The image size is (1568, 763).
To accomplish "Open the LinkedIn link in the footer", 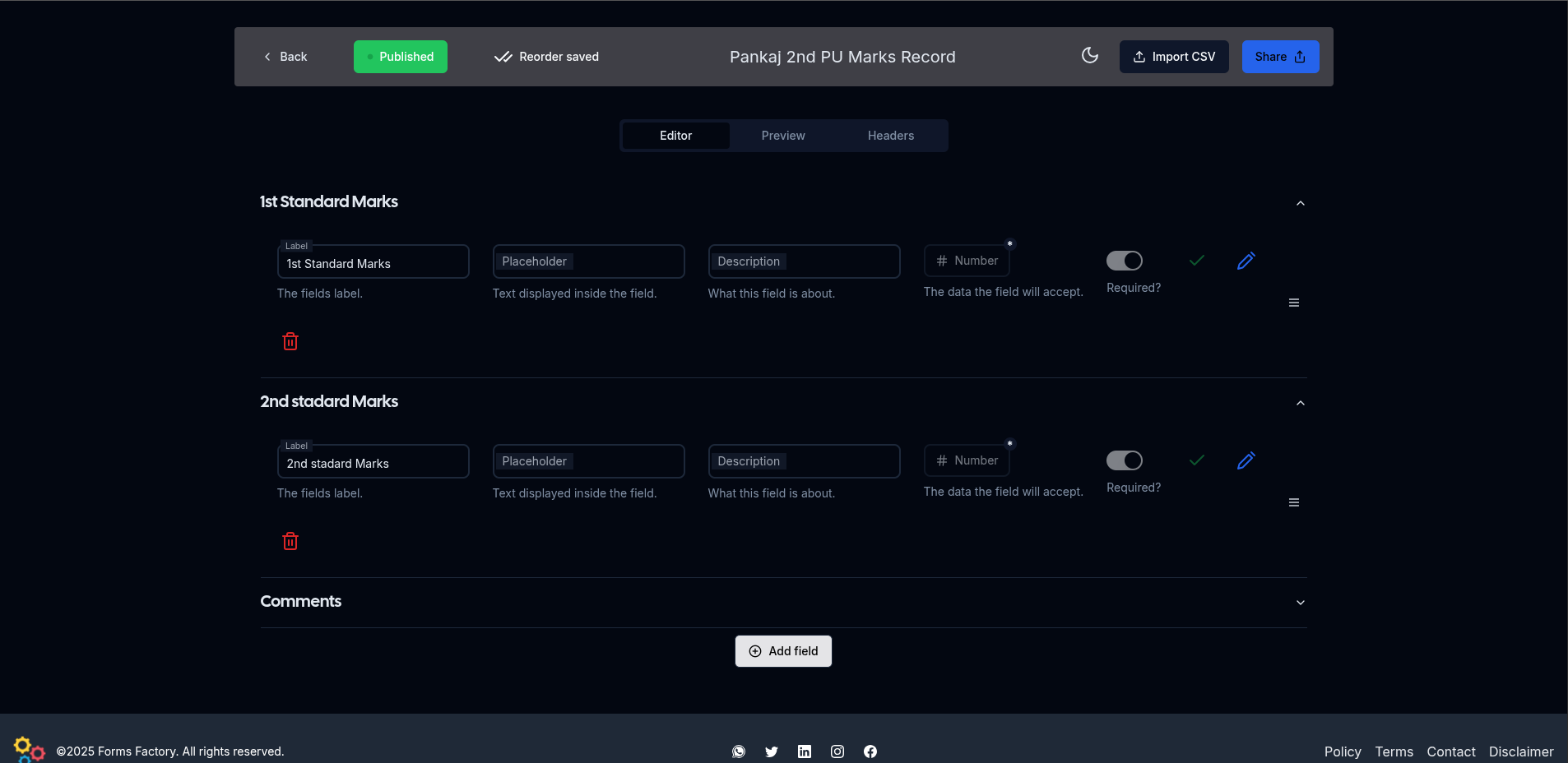I will coord(804,751).
